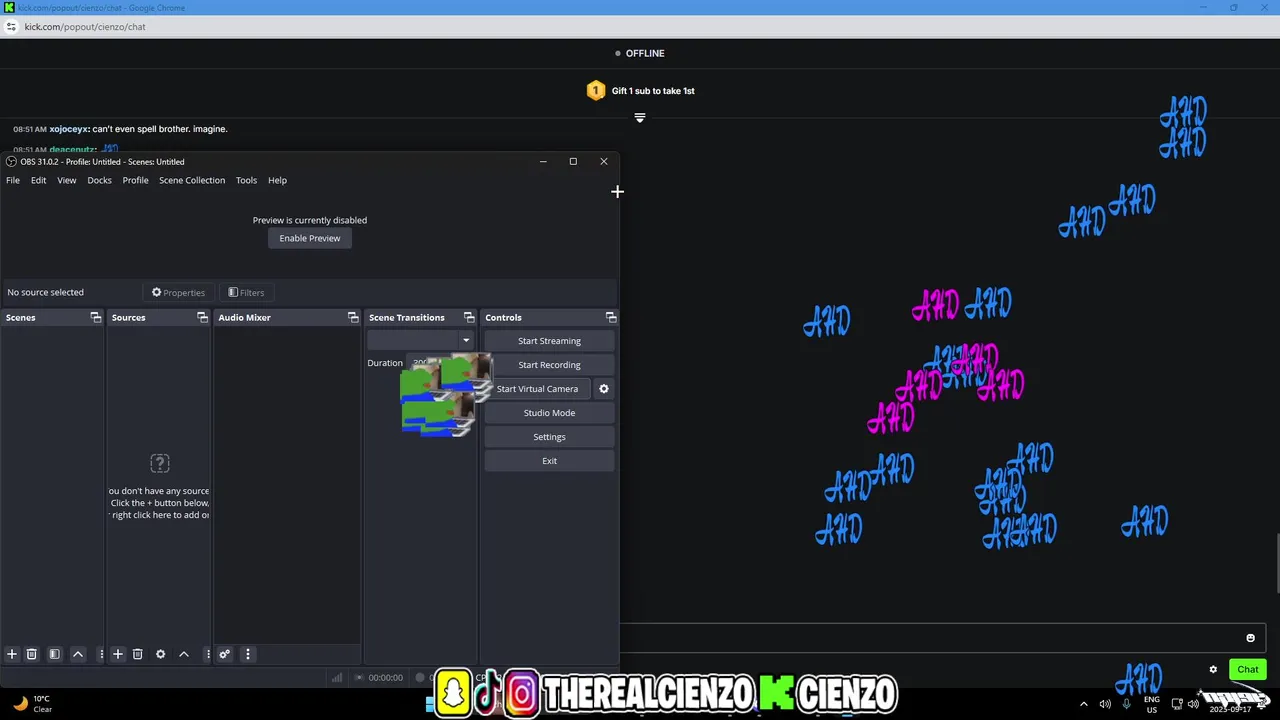View site information icon in Chrome address bar
Image resolution: width=1280 pixels, height=720 pixels.
pyautogui.click(x=11, y=27)
